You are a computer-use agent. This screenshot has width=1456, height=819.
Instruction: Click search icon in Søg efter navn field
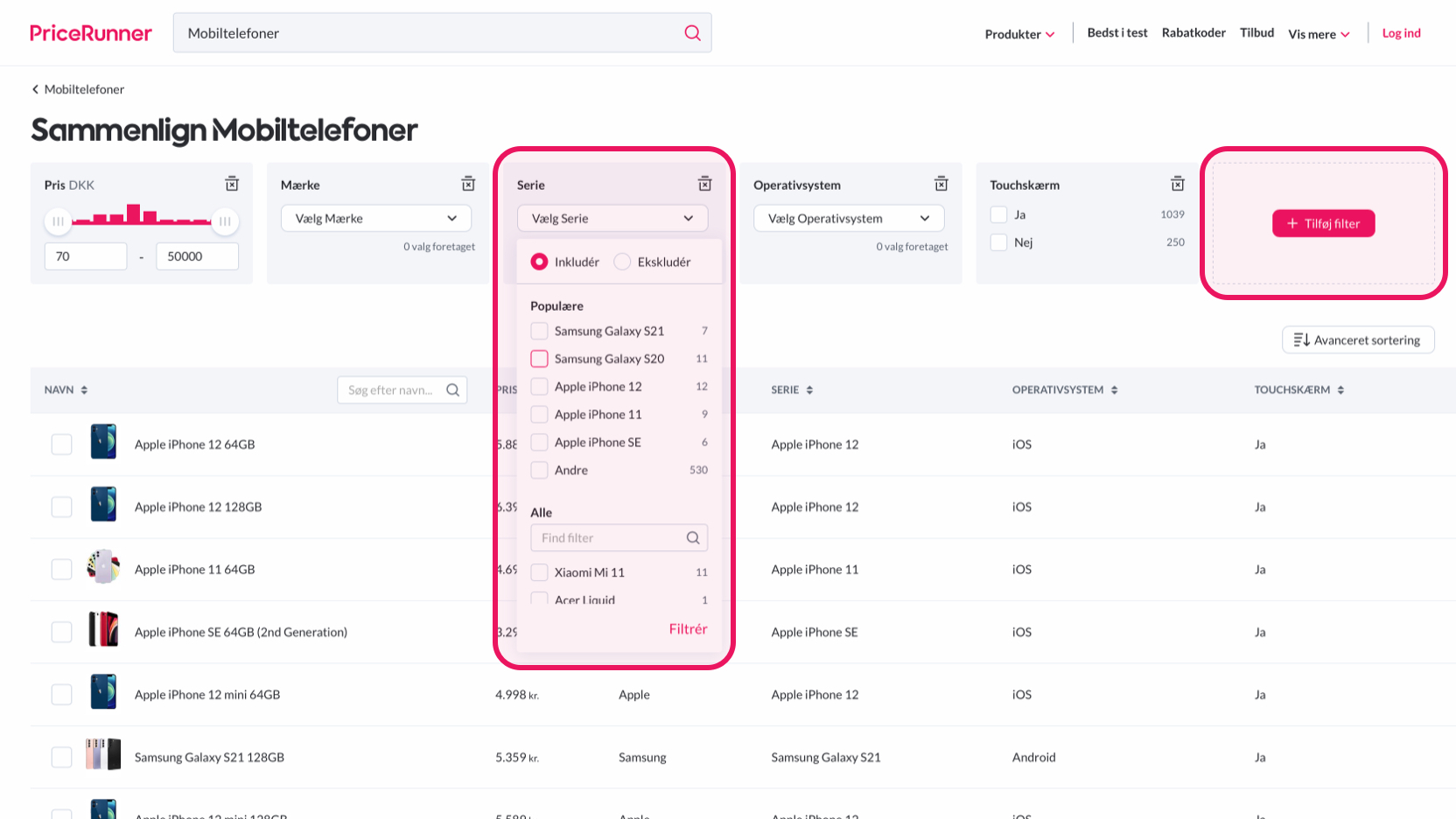click(x=452, y=390)
